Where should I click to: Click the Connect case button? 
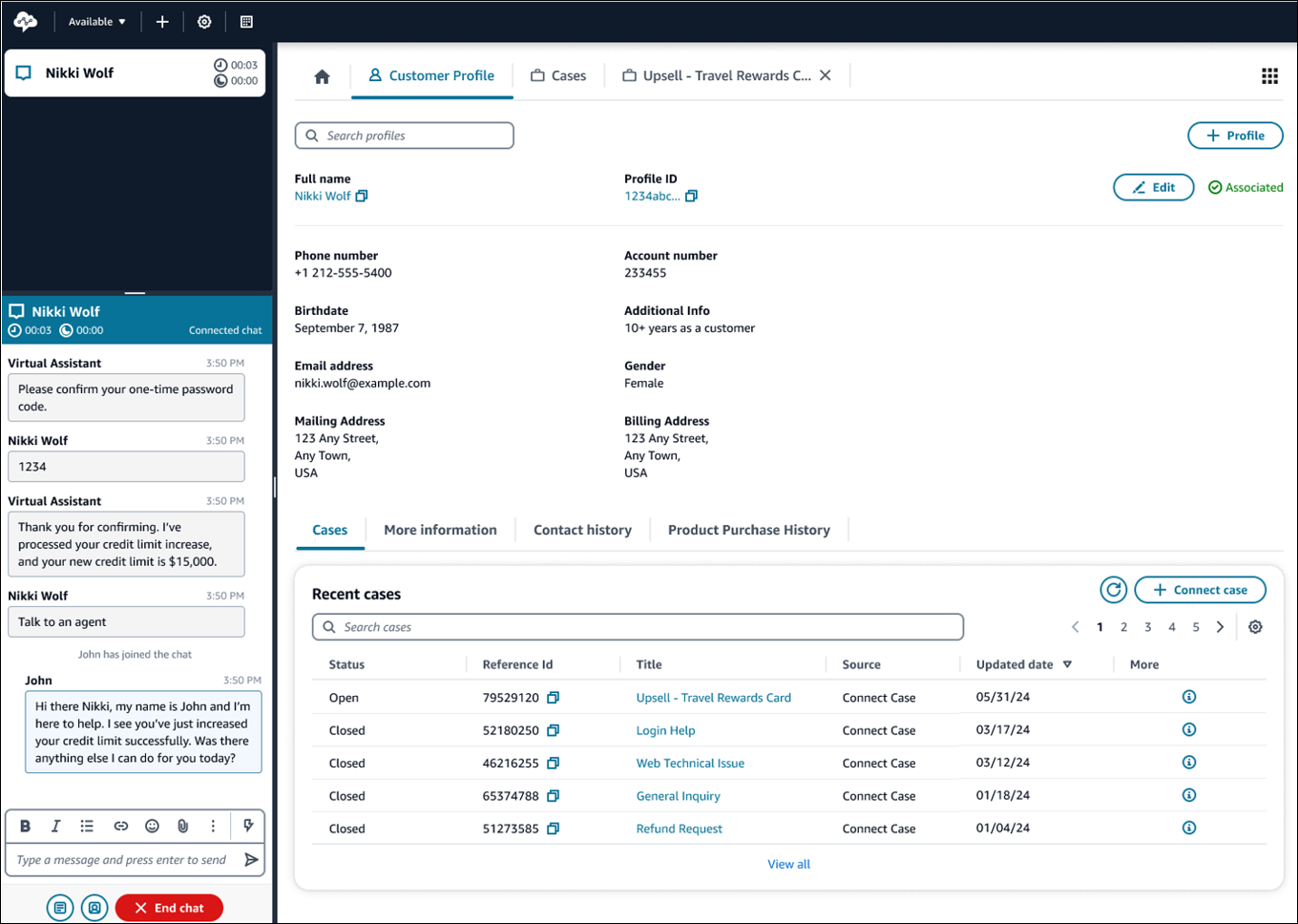(x=1200, y=590)
